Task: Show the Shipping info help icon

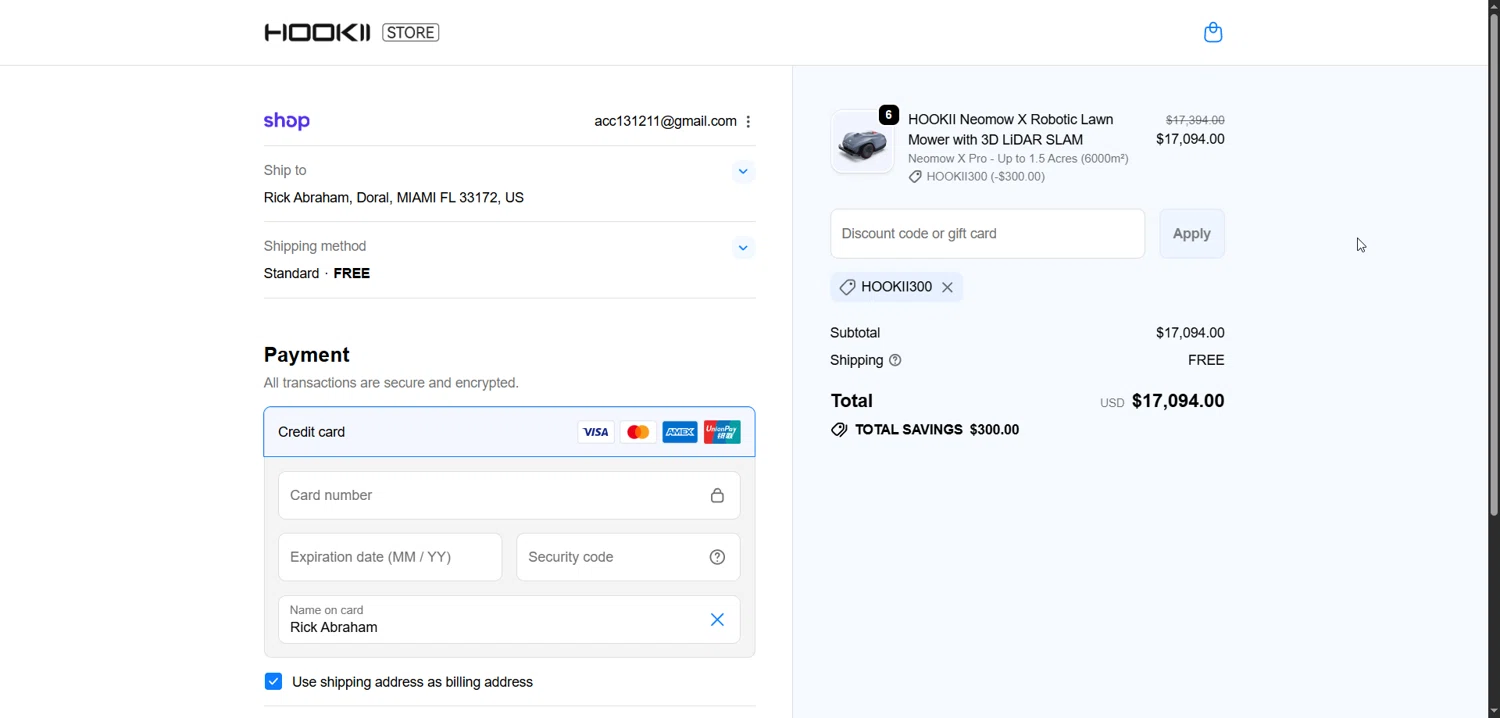Action: 895,360
